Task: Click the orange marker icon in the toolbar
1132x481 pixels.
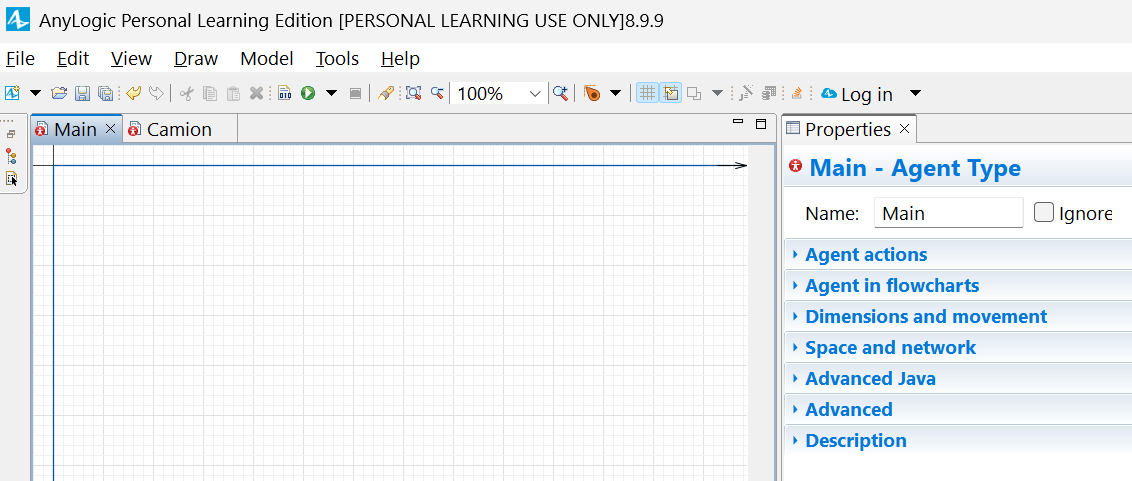Action: pyautogui.click(x=592, y=93)
